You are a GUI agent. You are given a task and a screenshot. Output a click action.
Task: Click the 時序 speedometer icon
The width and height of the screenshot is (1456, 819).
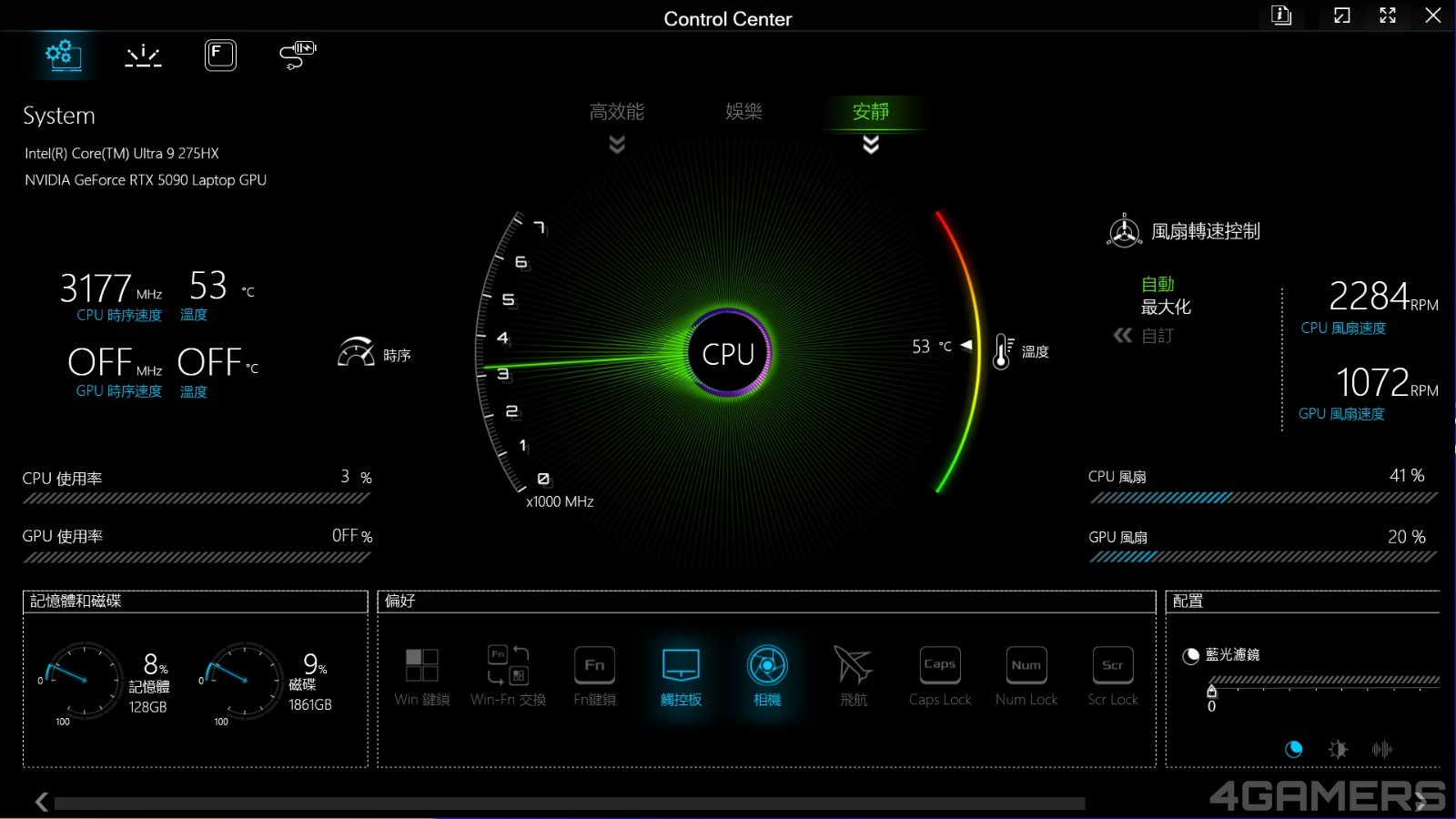pyautogui.click(x=356, y=352)
